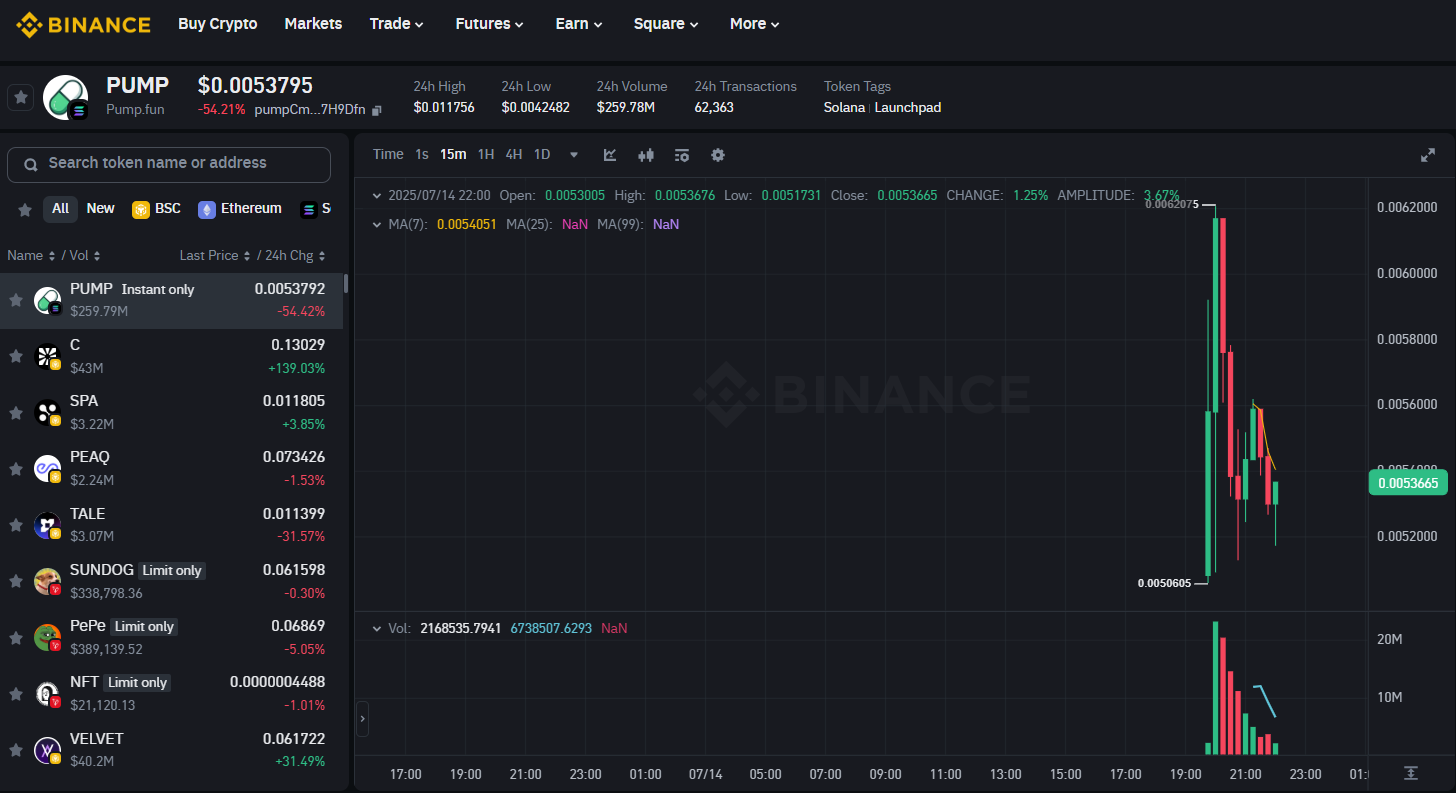Star the SUNDOG token row
Image resolution: width=1456 pixels, height=793 pixels.
click(16, 581)
